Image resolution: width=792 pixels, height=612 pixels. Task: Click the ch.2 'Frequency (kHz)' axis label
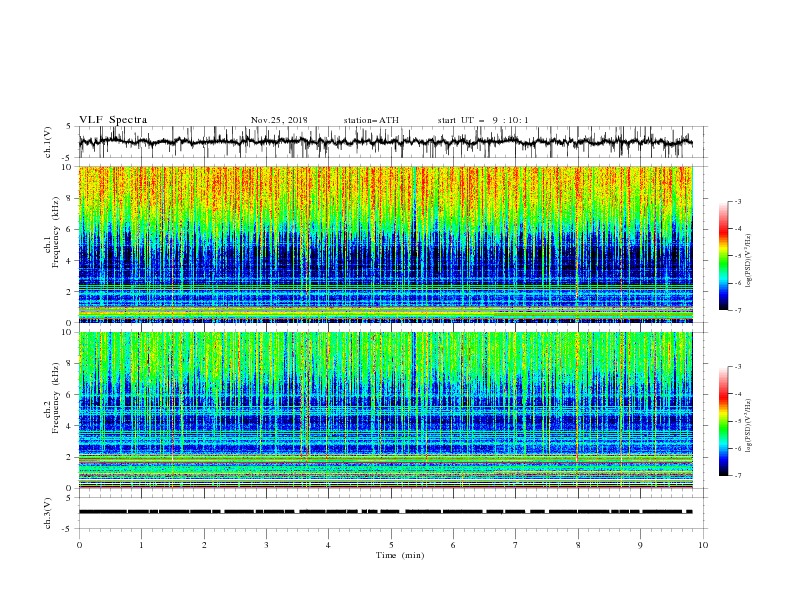click(56, 398)
